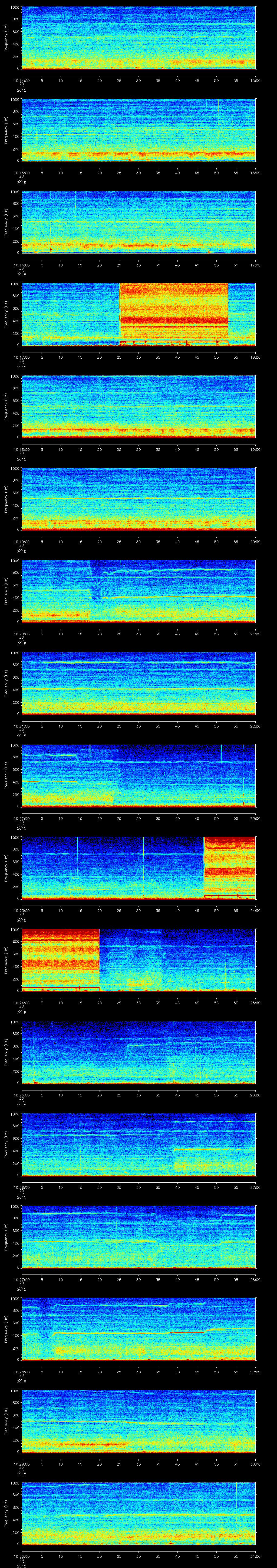
Task: Click the red burst in the 10:23:00 panel
Action: pyautogui.click(x=229, y=868)
